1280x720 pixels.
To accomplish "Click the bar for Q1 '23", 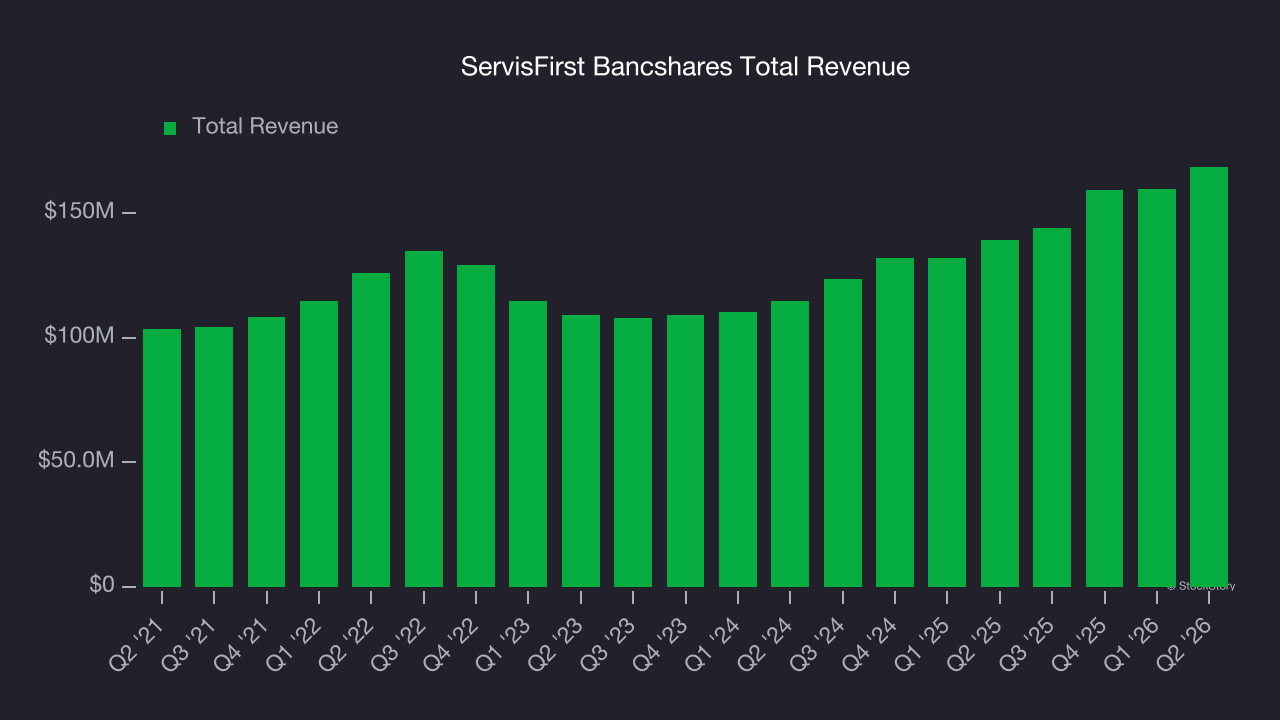I will click(x=528, y=444).
